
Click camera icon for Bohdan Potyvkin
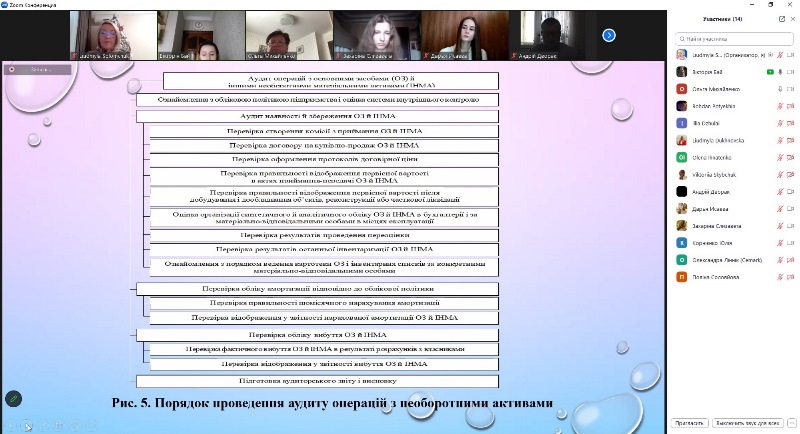coord(791,106)
